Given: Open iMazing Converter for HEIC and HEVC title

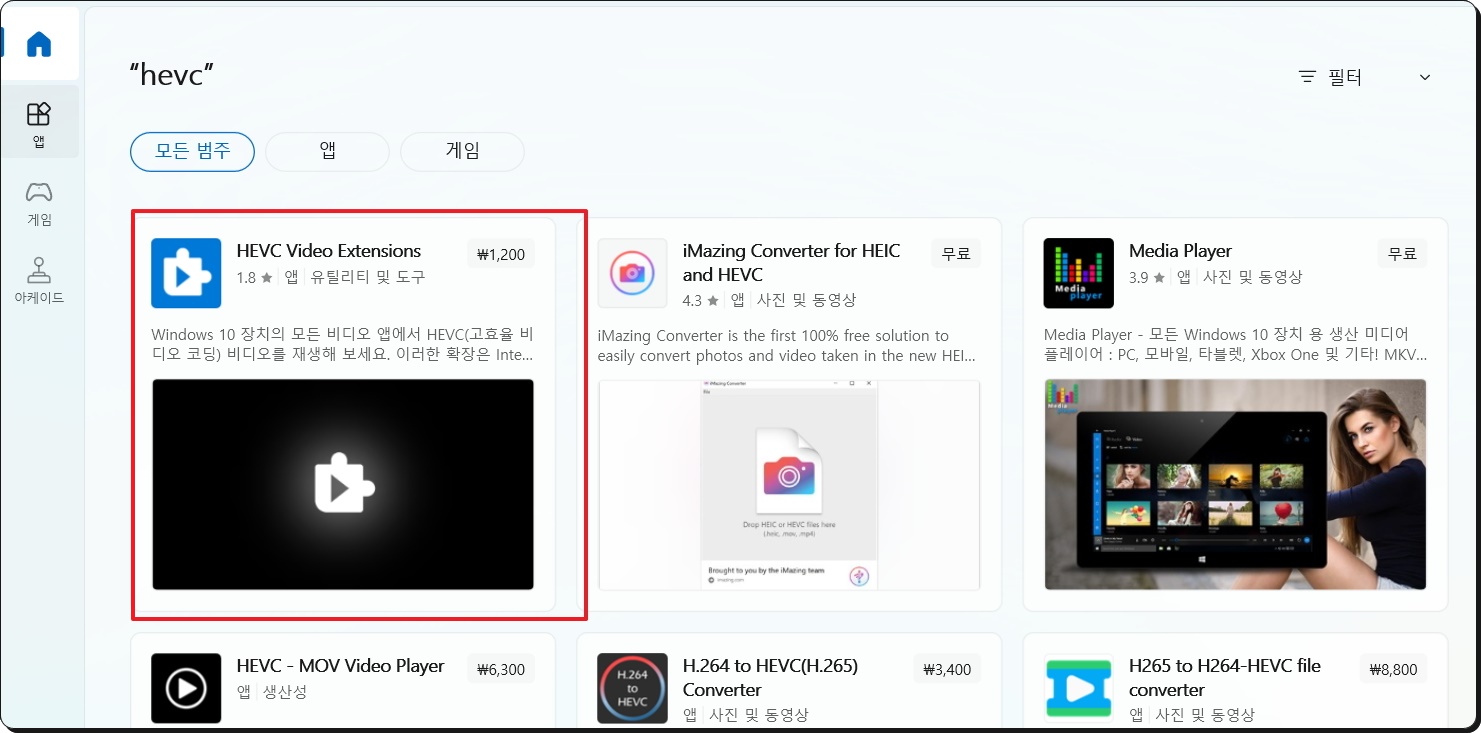Looking at the screenshot, I should click(x=792, y=263).
